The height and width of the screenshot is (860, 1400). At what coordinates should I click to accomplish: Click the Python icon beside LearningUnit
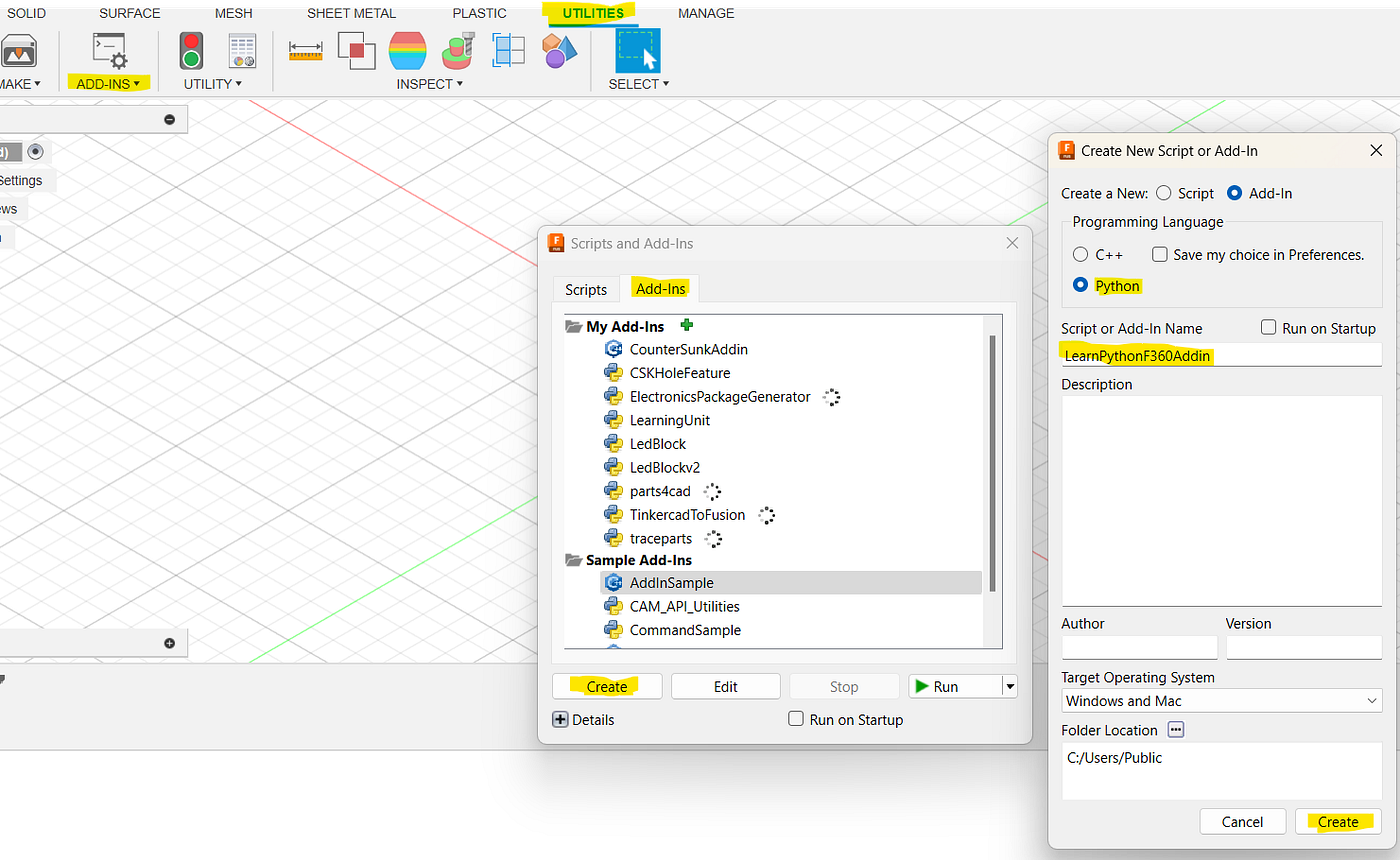tap(614, 420)
